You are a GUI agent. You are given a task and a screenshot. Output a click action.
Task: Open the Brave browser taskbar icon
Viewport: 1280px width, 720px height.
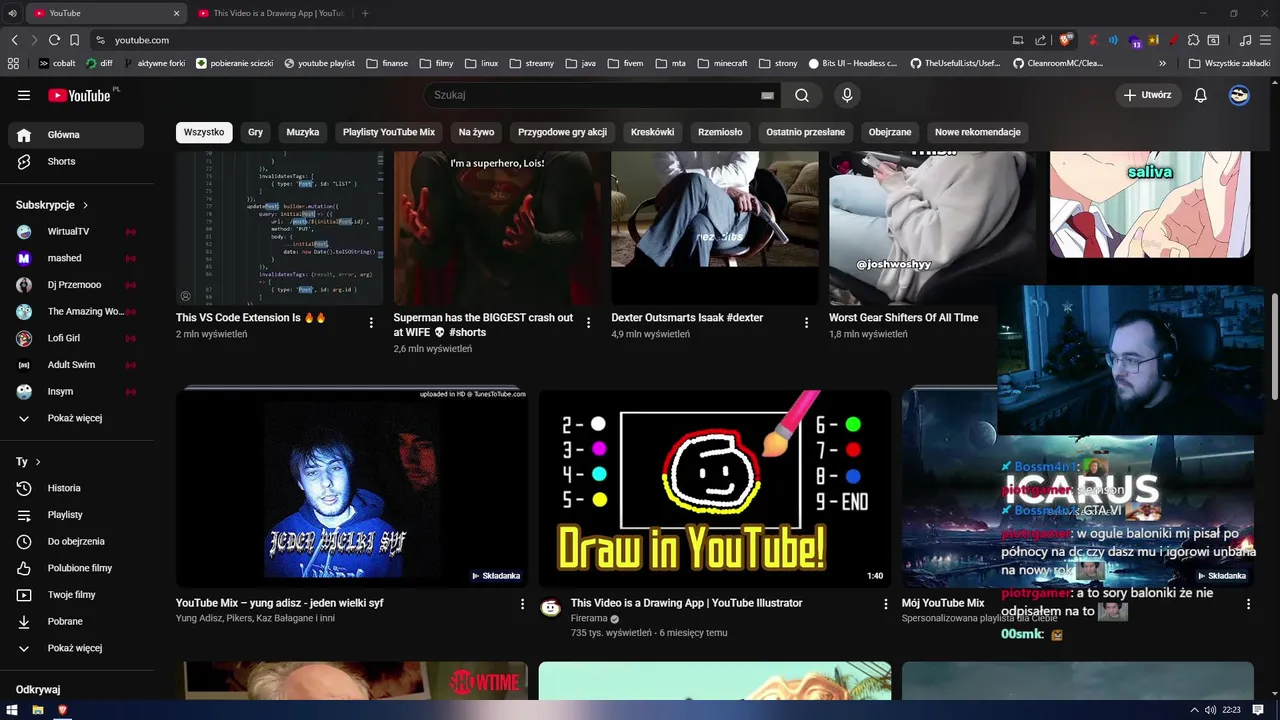(63, 710)
